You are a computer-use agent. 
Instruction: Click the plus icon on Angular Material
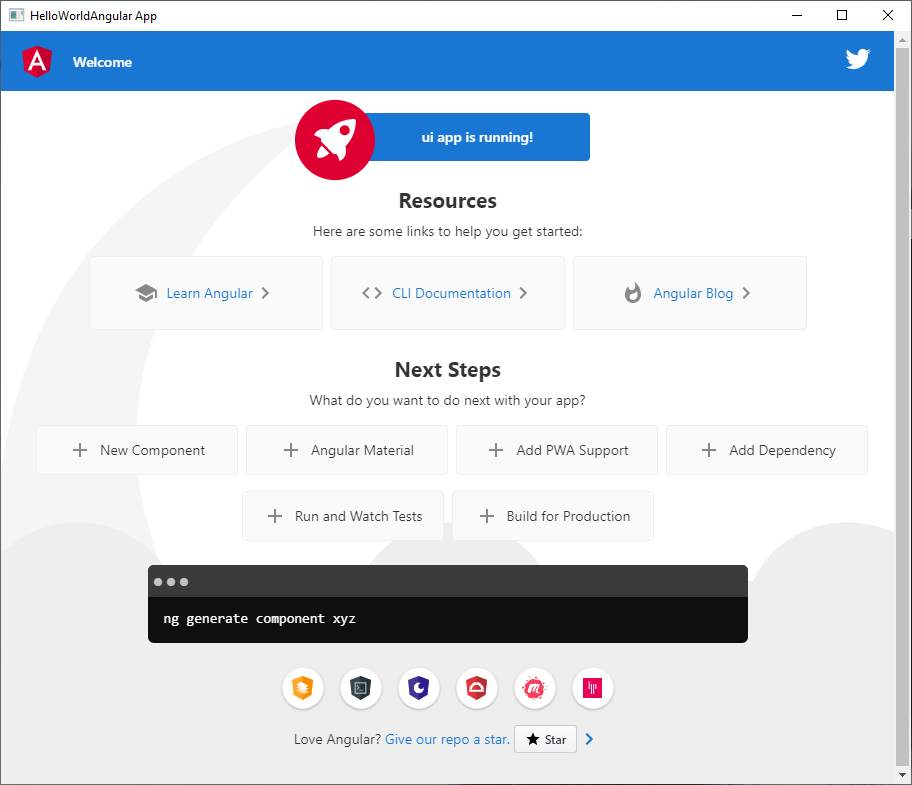coord(291,450)
